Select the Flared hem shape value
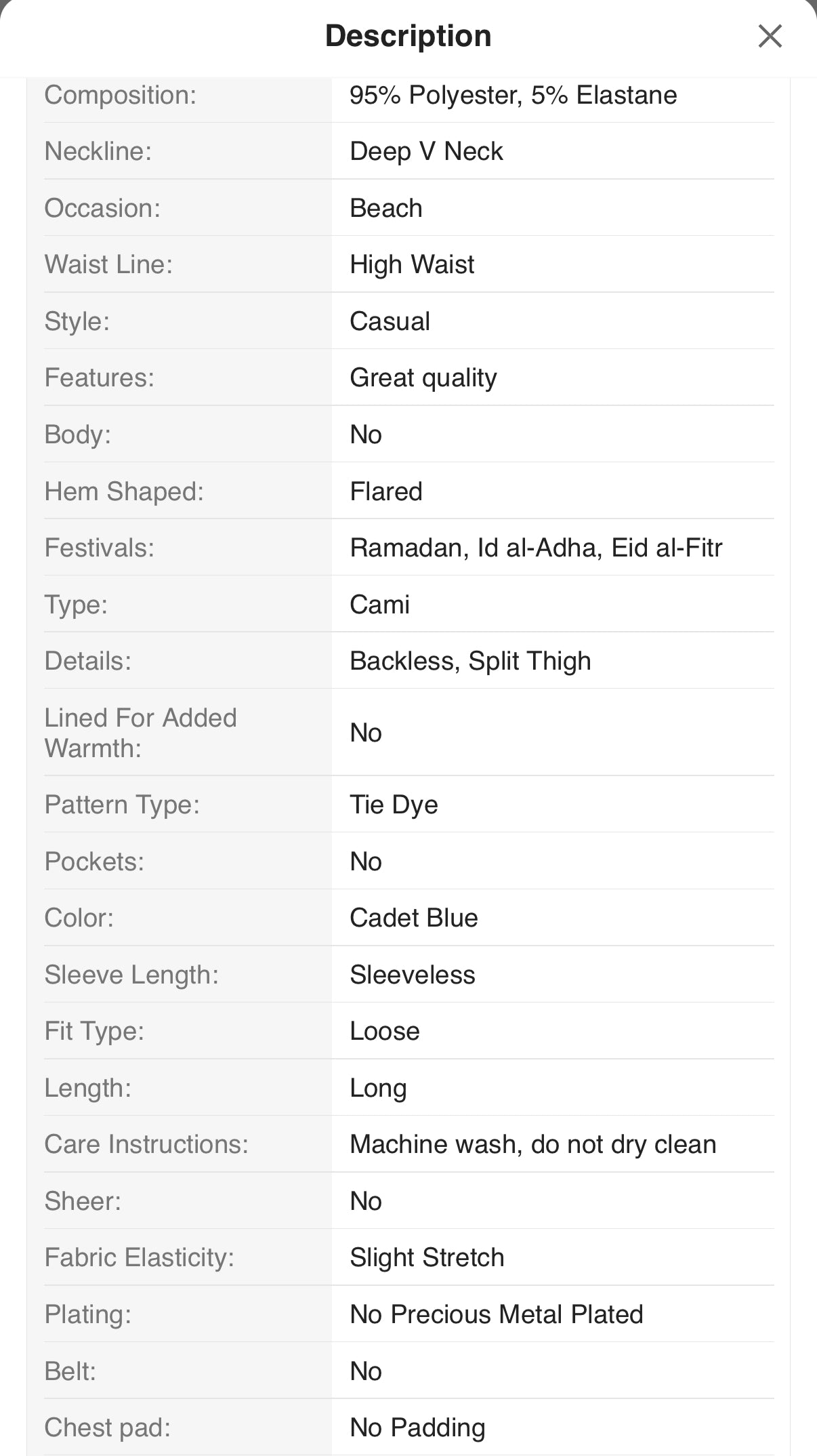Viewport: 817px width, 1456px height. click(x=385, y=491)
